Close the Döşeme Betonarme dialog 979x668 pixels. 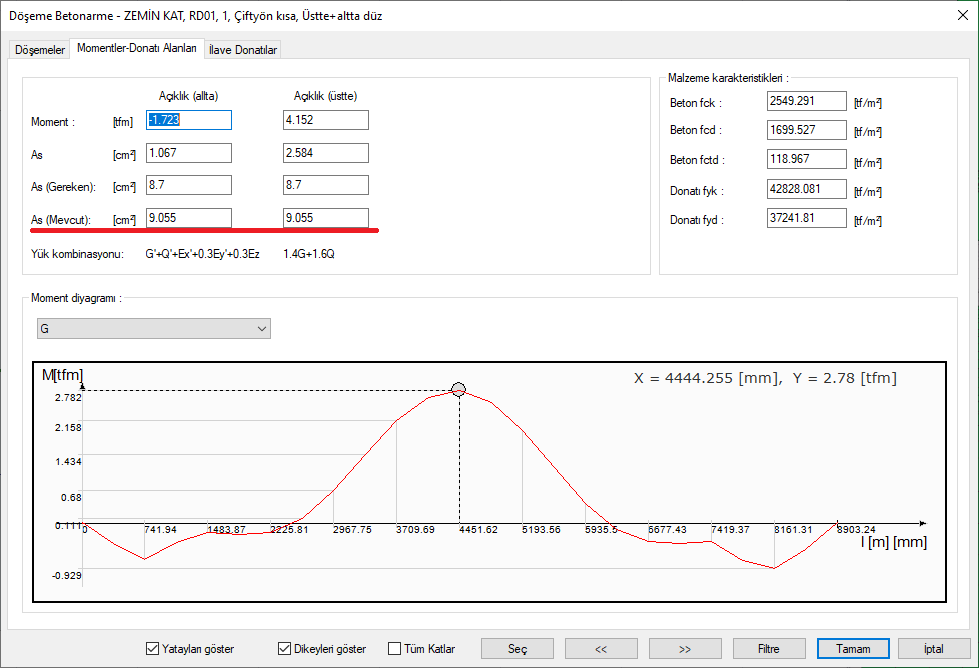963,15
